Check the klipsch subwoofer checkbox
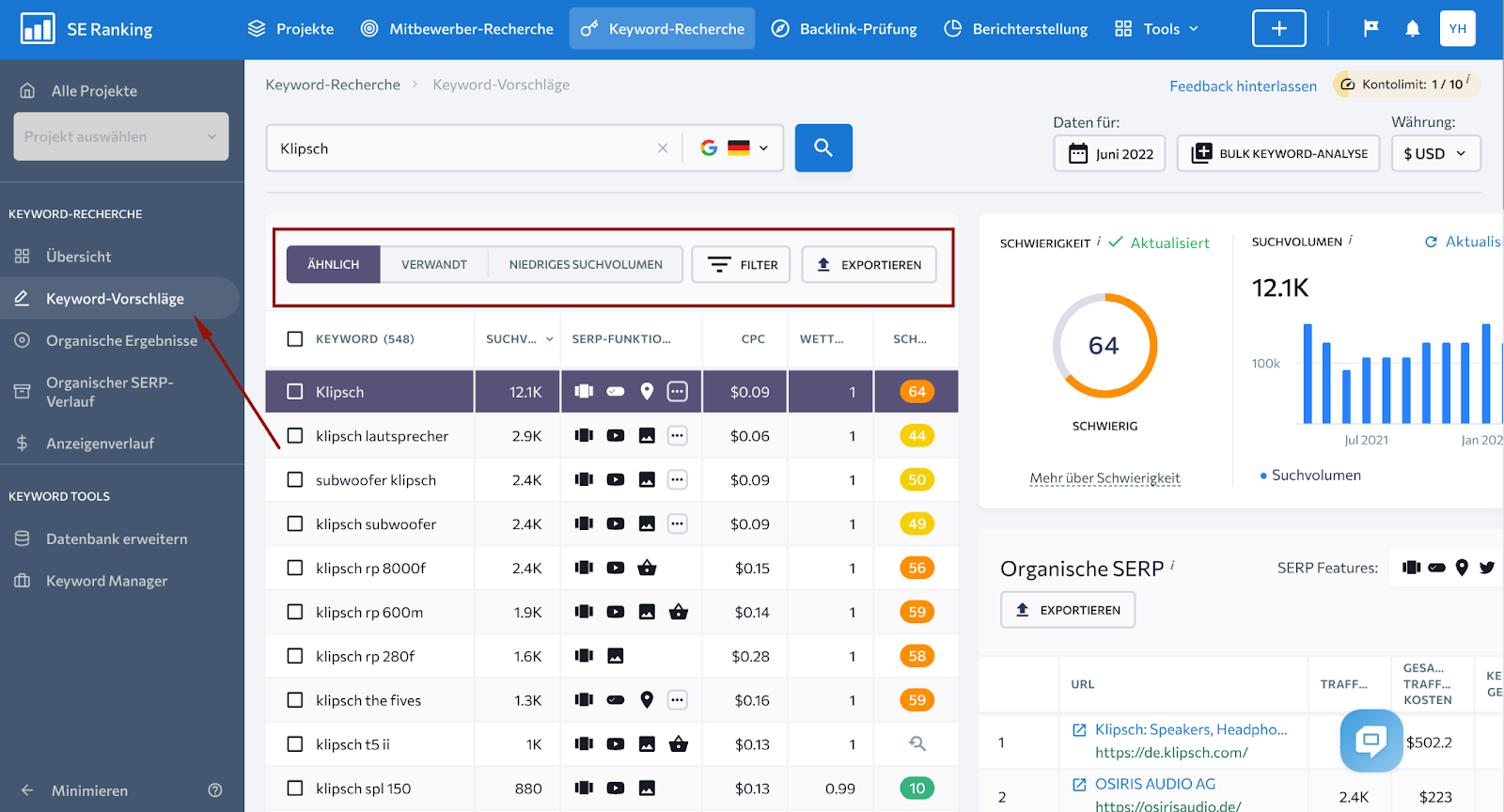Viewport: 1504px width, 812px height. point(295,523)
